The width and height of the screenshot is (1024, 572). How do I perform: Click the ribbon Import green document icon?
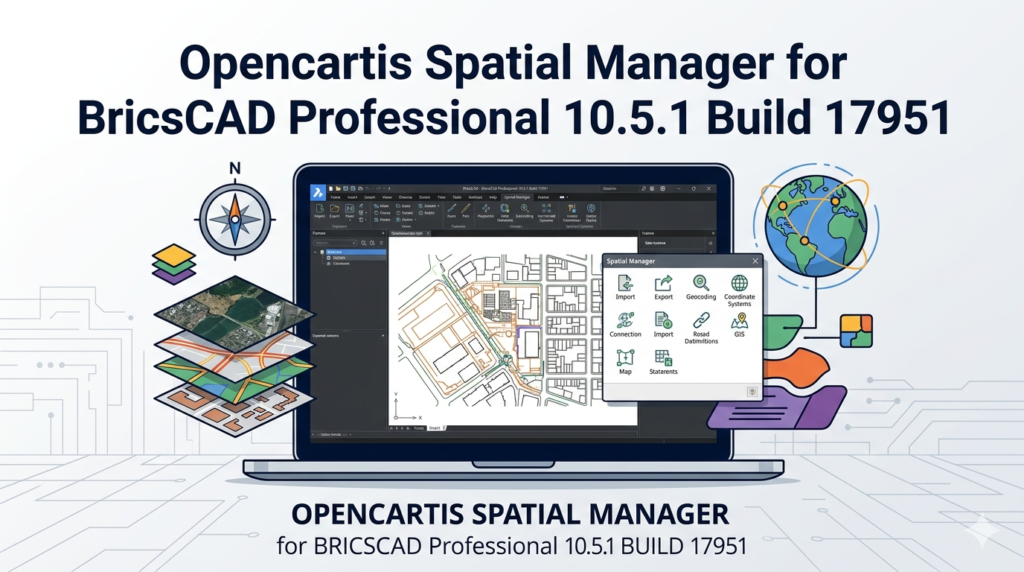click(319, 208)
